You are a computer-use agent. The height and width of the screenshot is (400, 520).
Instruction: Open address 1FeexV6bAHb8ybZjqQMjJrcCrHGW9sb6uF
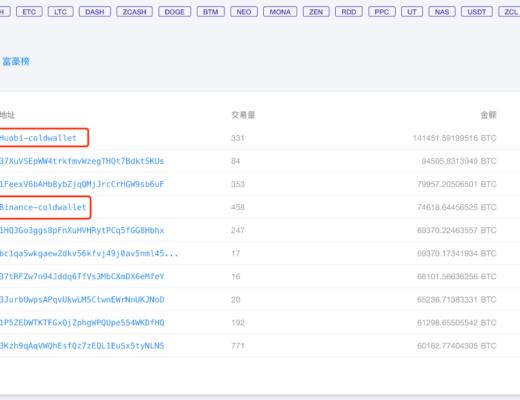coord(82,184)
